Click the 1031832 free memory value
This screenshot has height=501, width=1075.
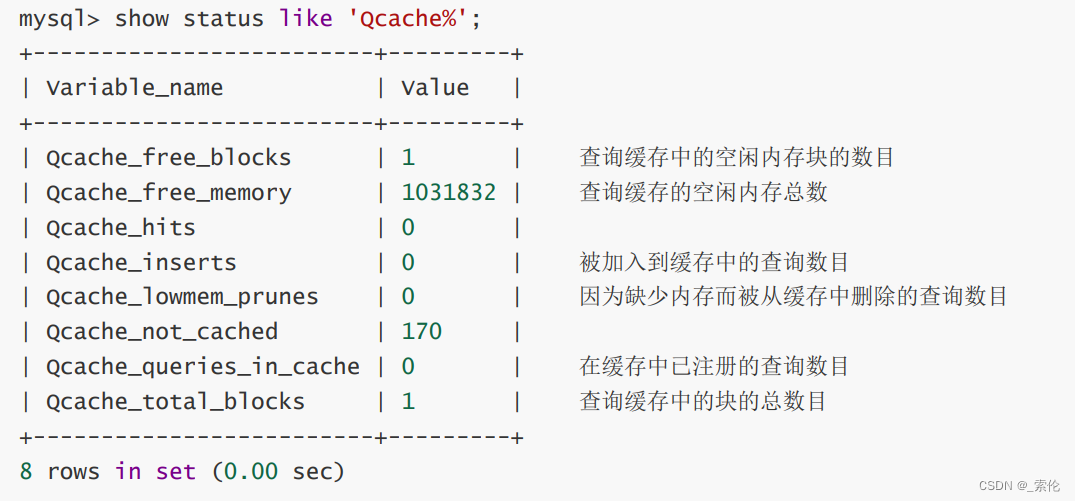click(x=448, y=193)
